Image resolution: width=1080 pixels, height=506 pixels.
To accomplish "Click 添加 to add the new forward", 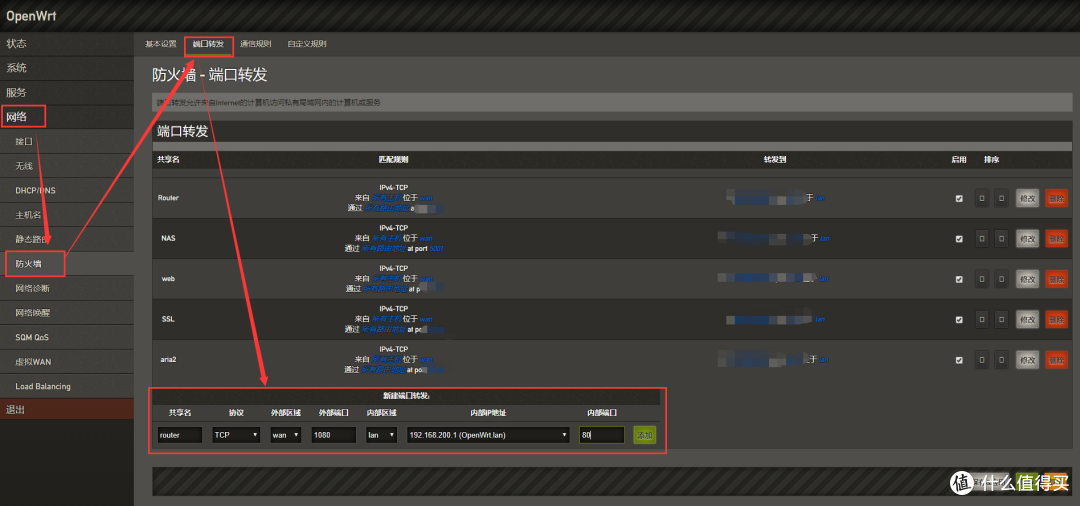I will point(645,435).
